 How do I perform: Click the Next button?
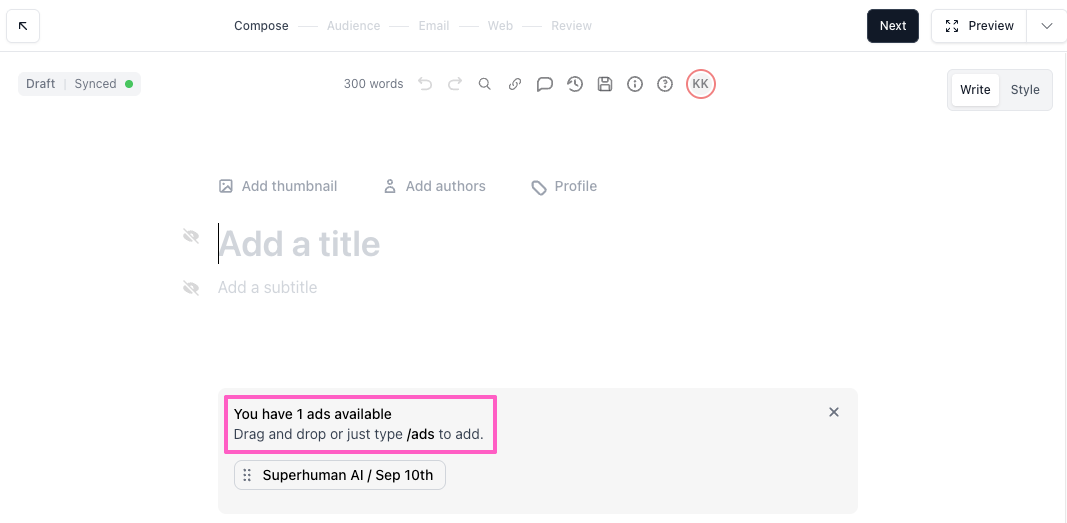893,26
